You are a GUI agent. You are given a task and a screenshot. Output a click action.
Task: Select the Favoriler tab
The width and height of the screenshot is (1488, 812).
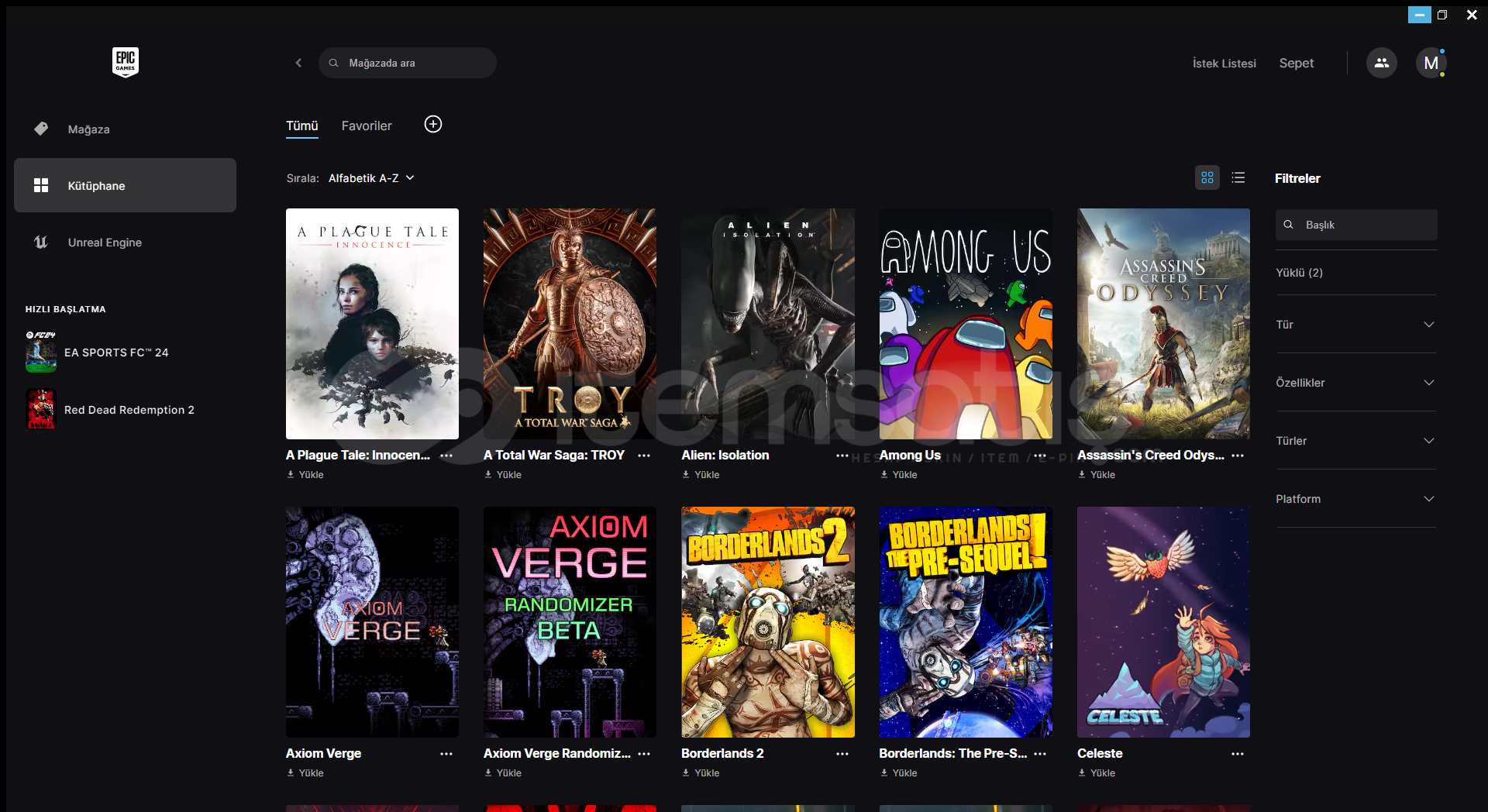click(x=367, y=126)
